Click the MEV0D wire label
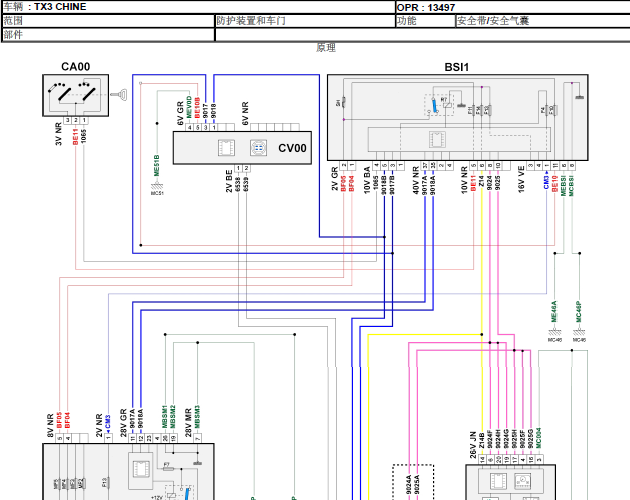 point(189,107)
